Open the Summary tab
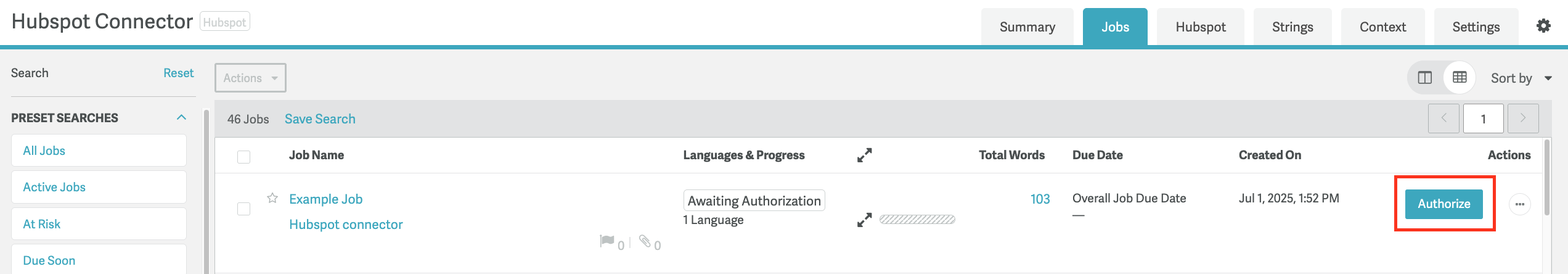 pos(1027,27)
